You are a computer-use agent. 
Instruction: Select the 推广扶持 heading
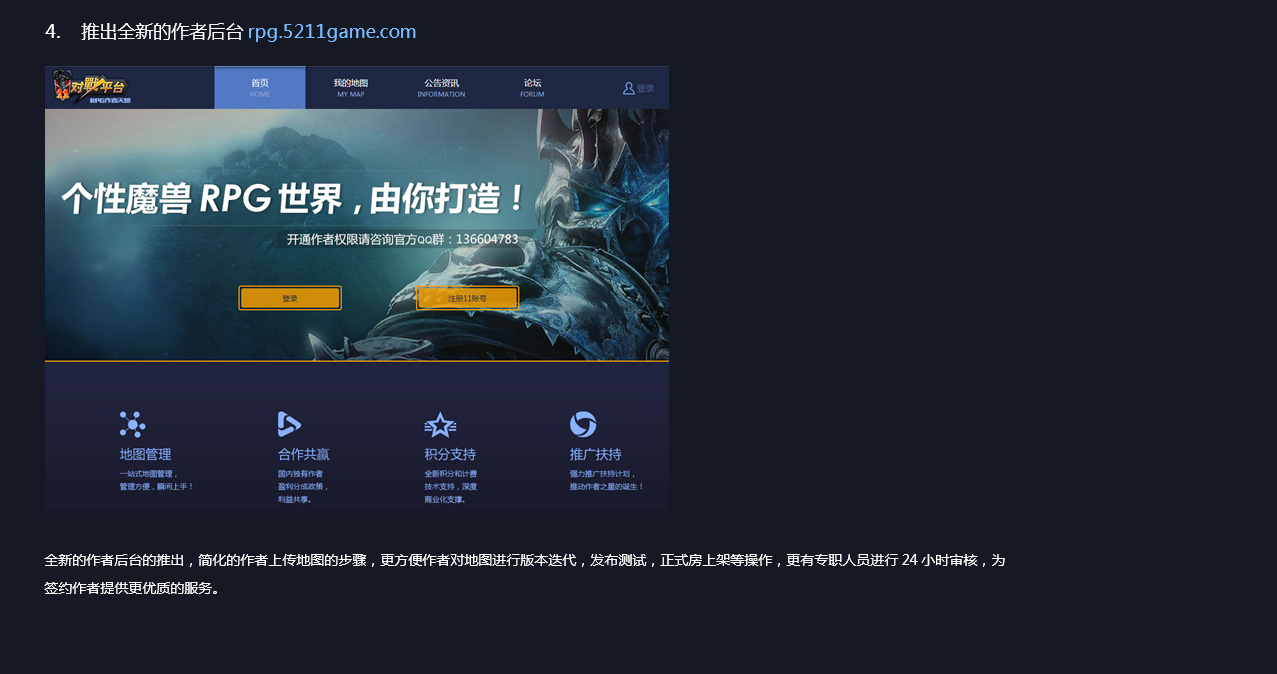596,454
